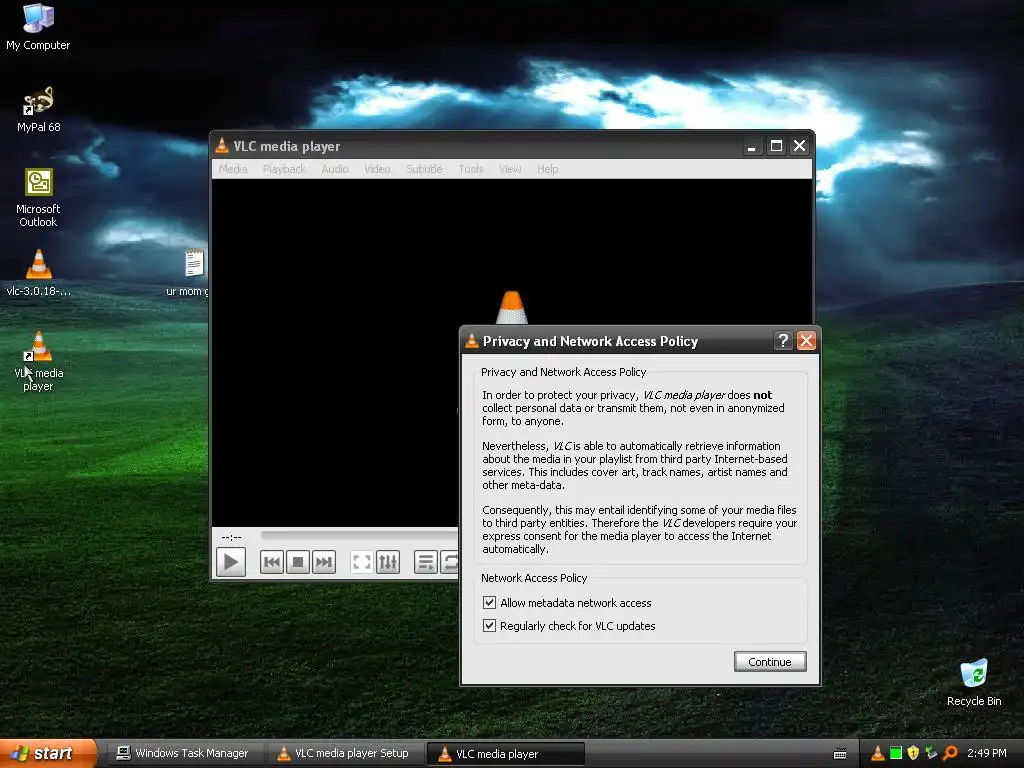Viewport: 1024px width, 768px height.
Task: Open the Playback menu
Action: pos(284,169)
